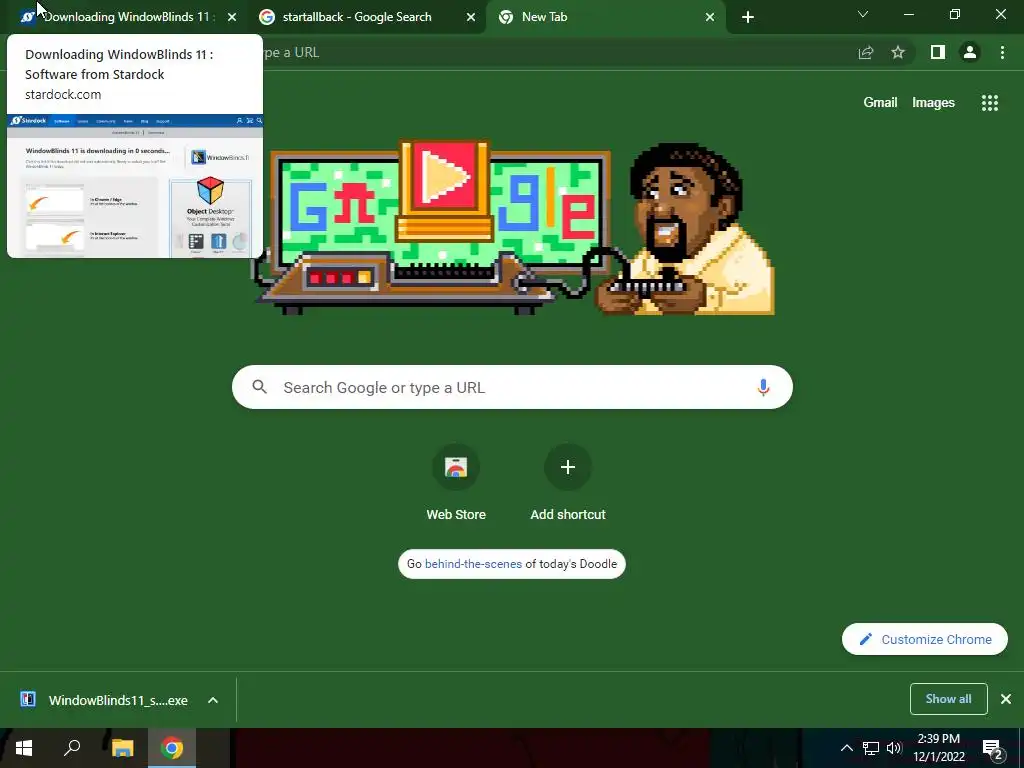Play the Google Doodle game
Viewport: 1024px width, 768px height.
(444, 176)
